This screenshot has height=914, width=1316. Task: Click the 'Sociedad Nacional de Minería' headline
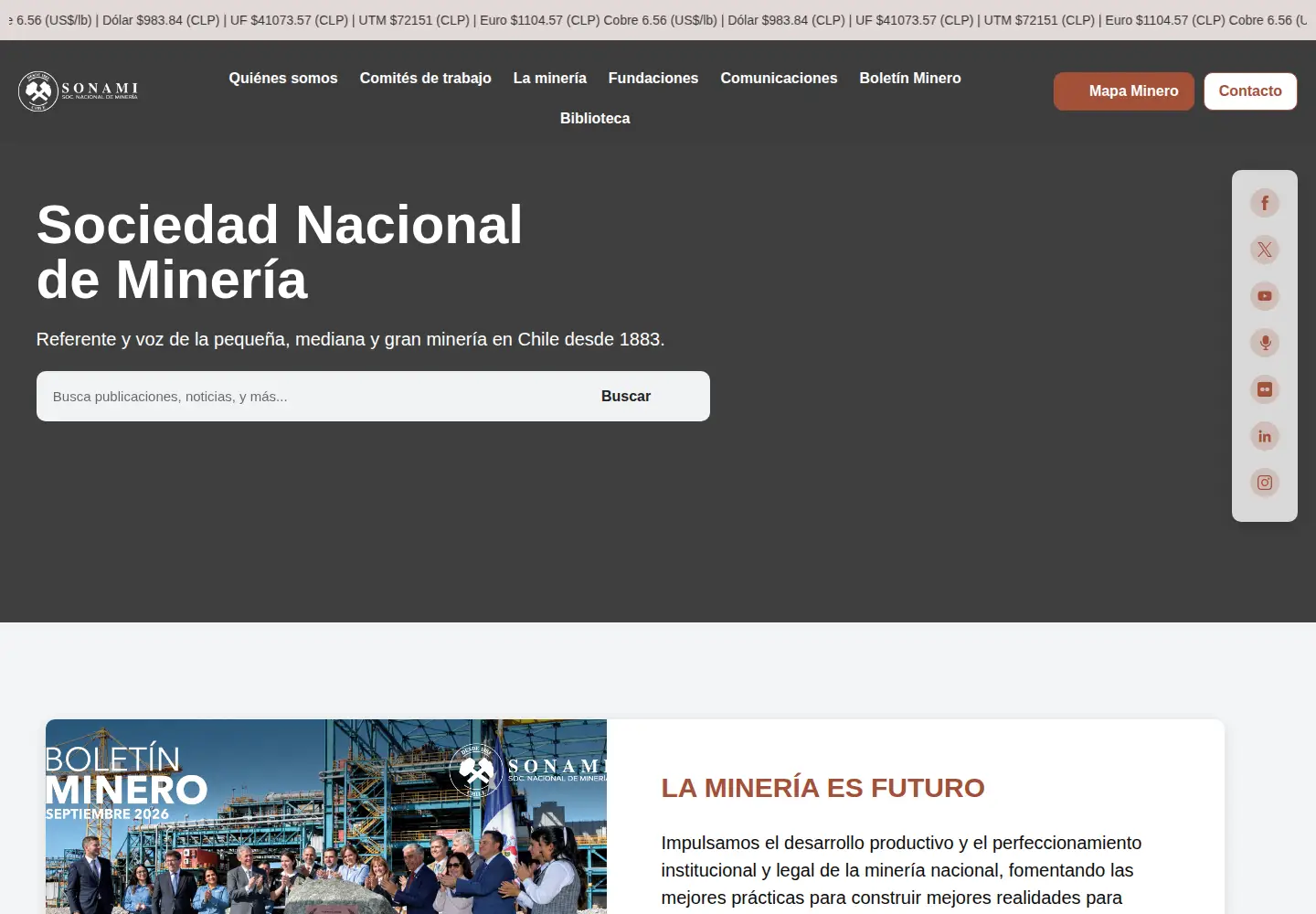[x=280, y=252]
